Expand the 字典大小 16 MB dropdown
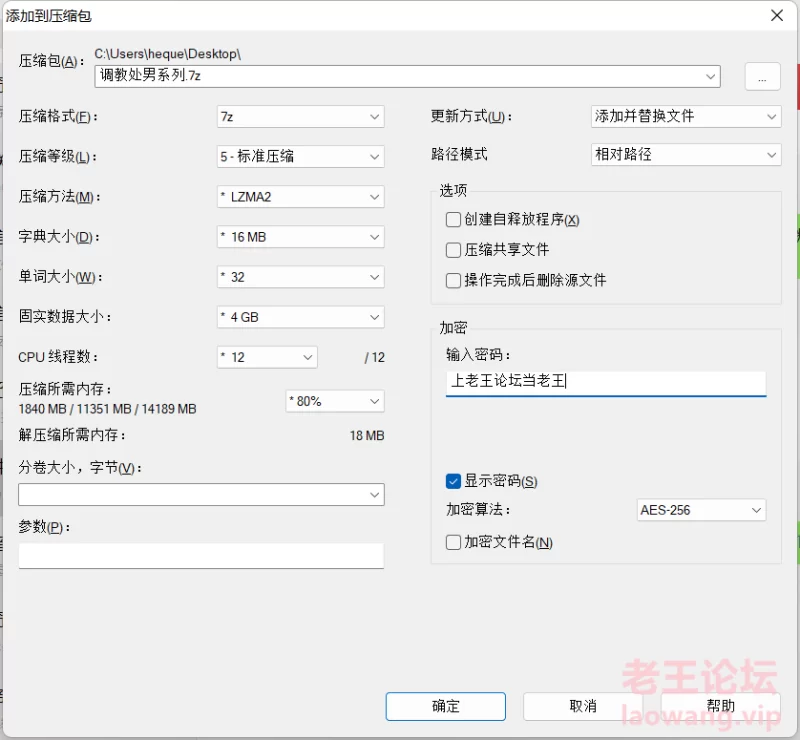 (300, 237)
